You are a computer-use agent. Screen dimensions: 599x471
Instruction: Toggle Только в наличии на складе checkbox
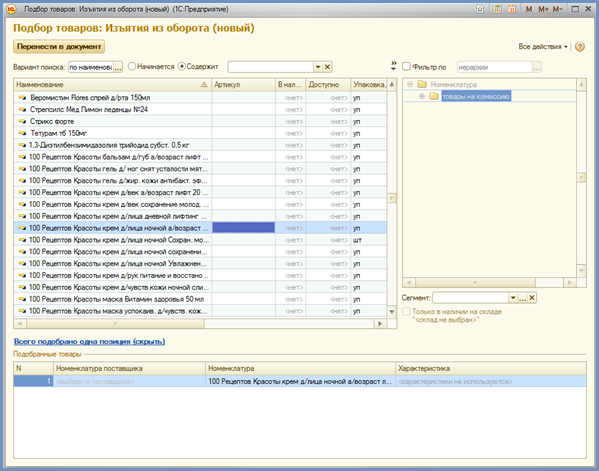406,311
